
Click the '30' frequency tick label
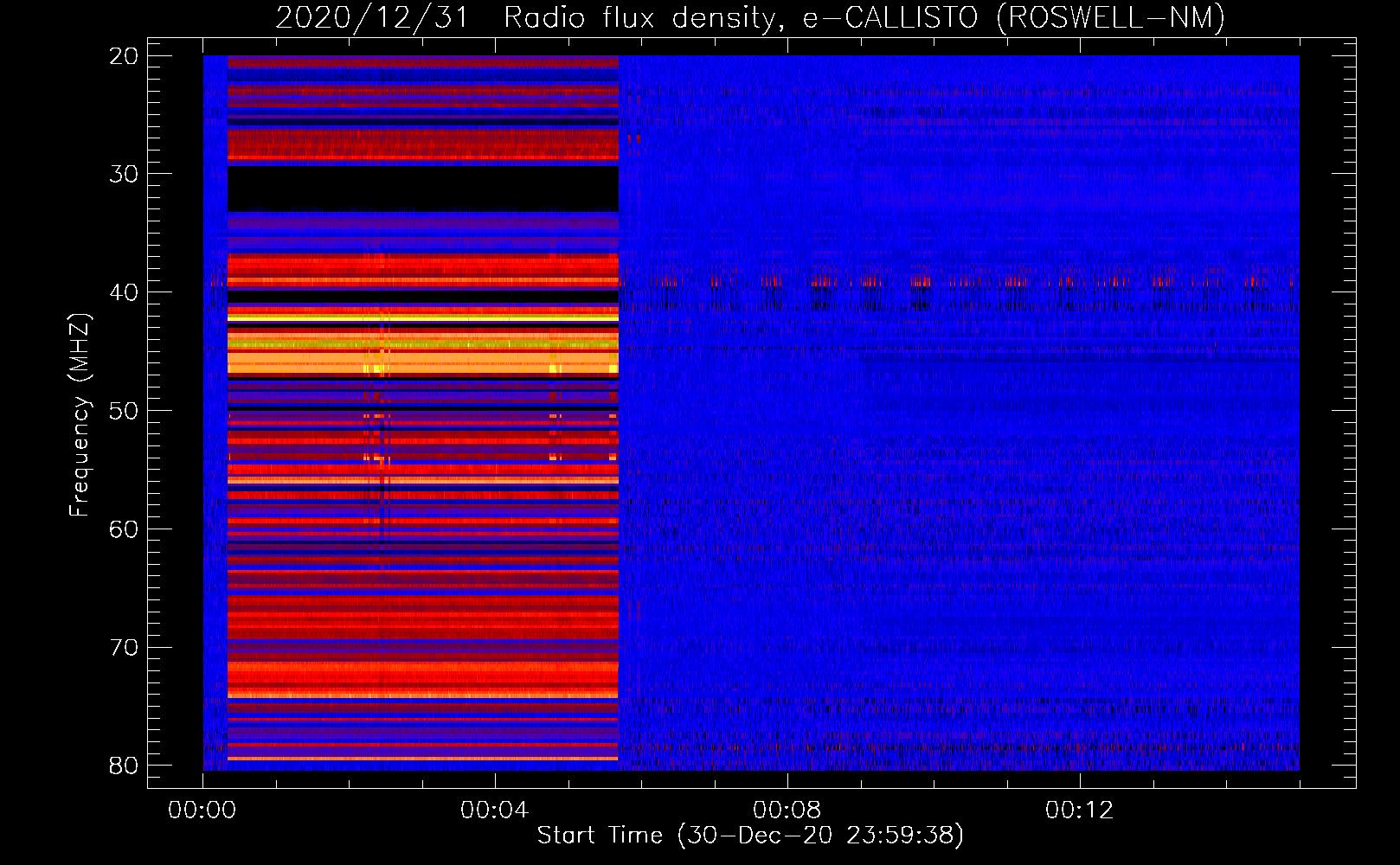pyautogui.click(x=124, y=174)
